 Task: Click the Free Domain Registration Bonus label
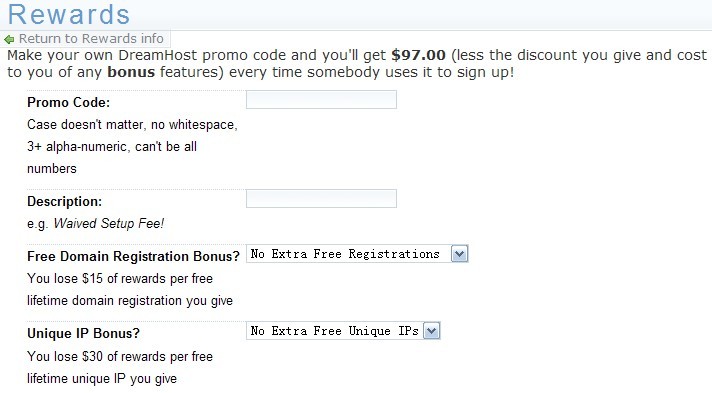point(133,256)
